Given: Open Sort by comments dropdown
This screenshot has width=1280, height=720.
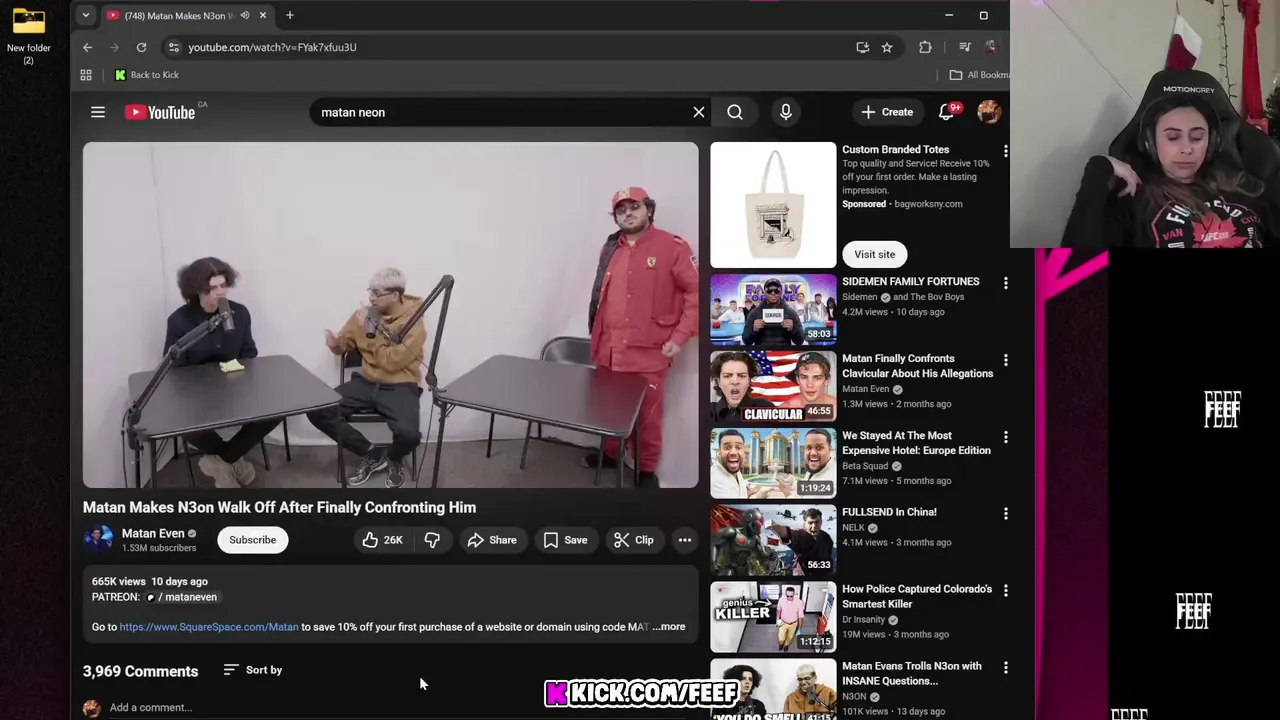Looking at the screenshot, I should pyautogui.click(x=253, y=670).
